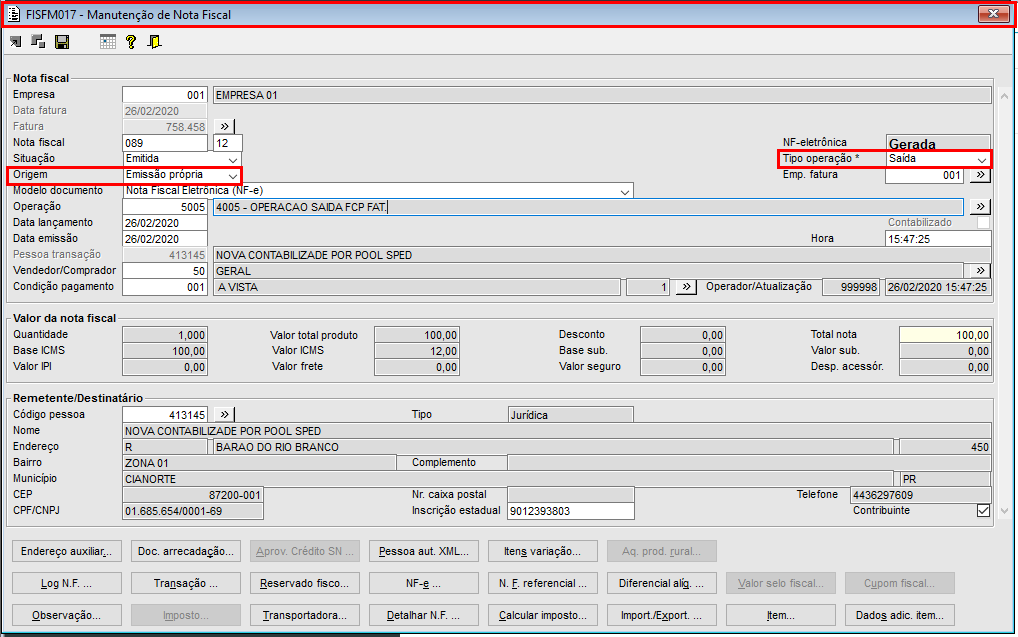The height and width of the screenshot is (637, 1018).
Task: Close the FISFM017 window
Action: click(x=993, y=14)
